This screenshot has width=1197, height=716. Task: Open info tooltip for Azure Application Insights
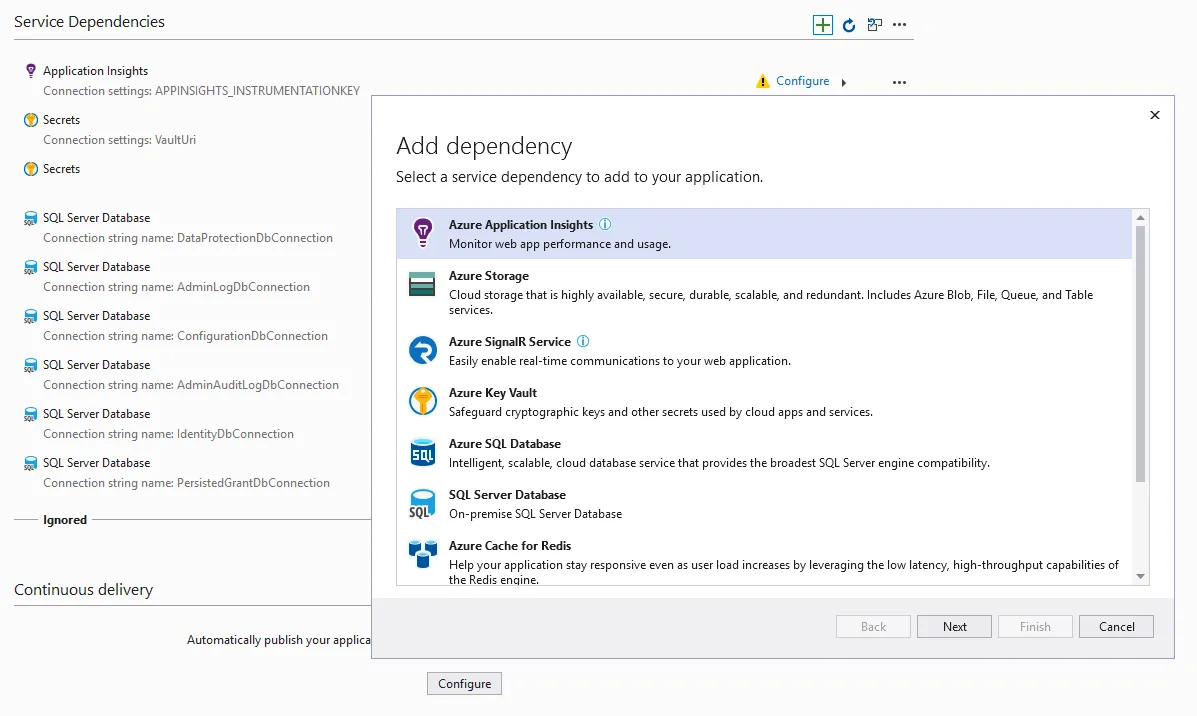[x=605, y=224]
